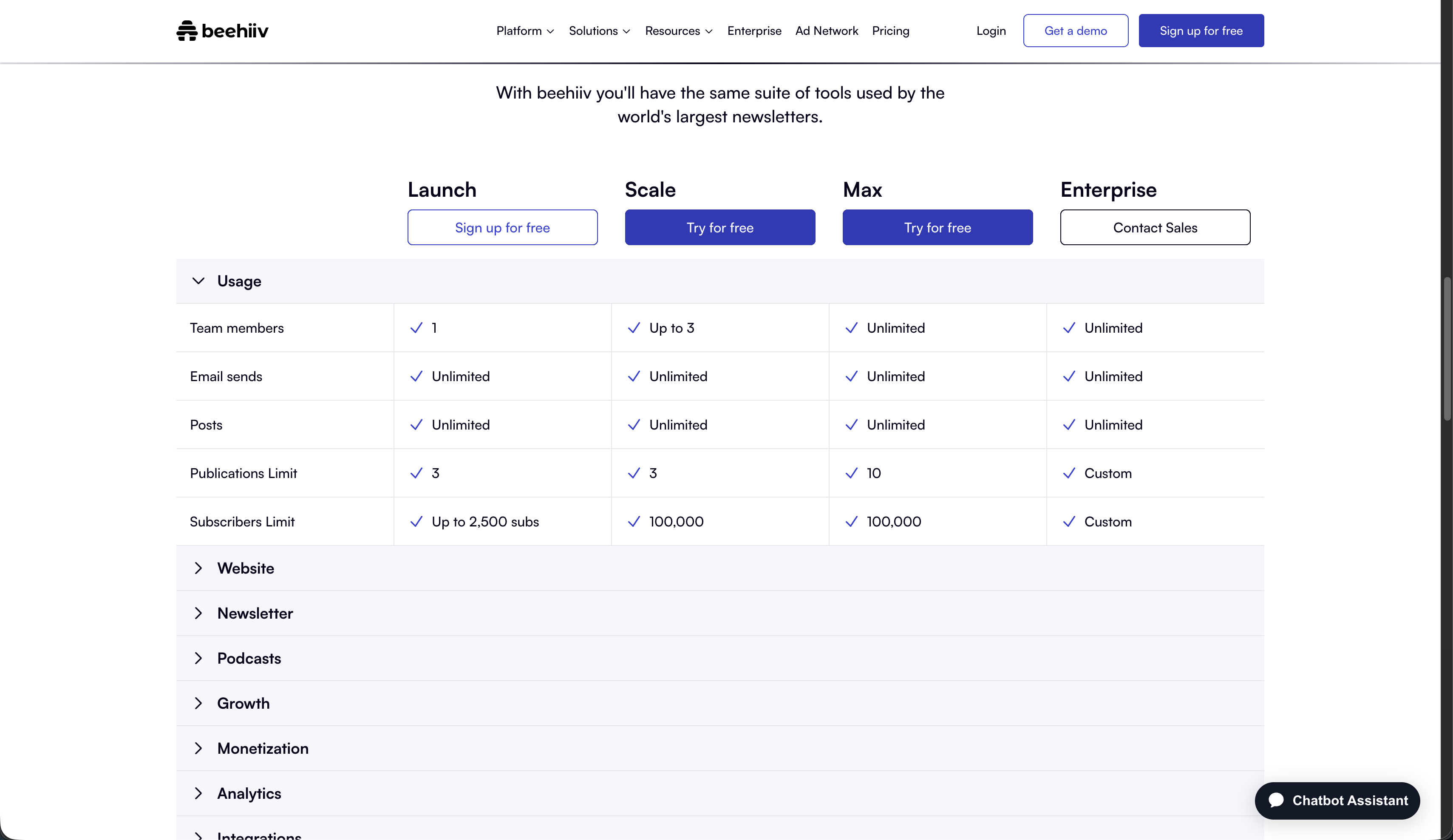
Task: Click the Posts row label
Action: (206, 424)
